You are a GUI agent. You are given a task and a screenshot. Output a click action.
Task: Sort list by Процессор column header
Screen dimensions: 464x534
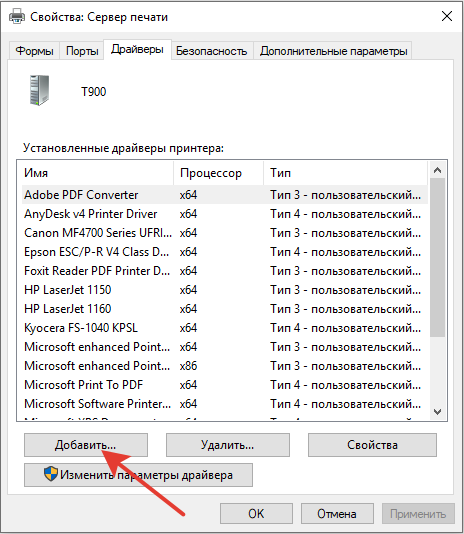coord(218,173)
